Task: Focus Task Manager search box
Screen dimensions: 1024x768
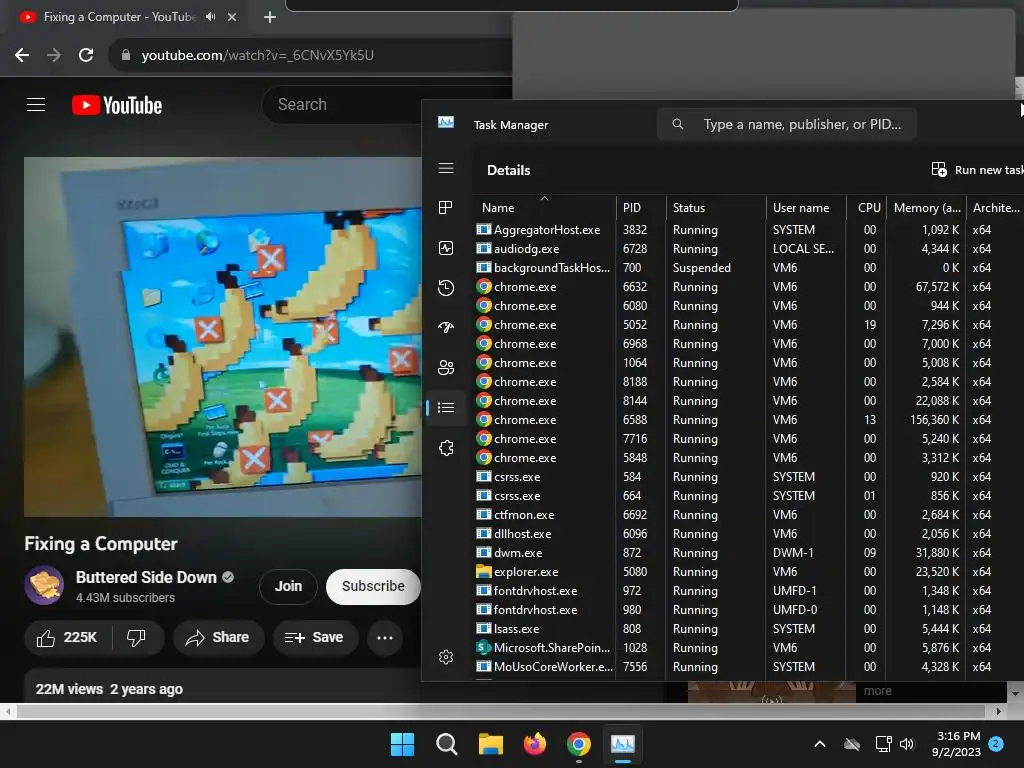Action: [x=787, y=124]
